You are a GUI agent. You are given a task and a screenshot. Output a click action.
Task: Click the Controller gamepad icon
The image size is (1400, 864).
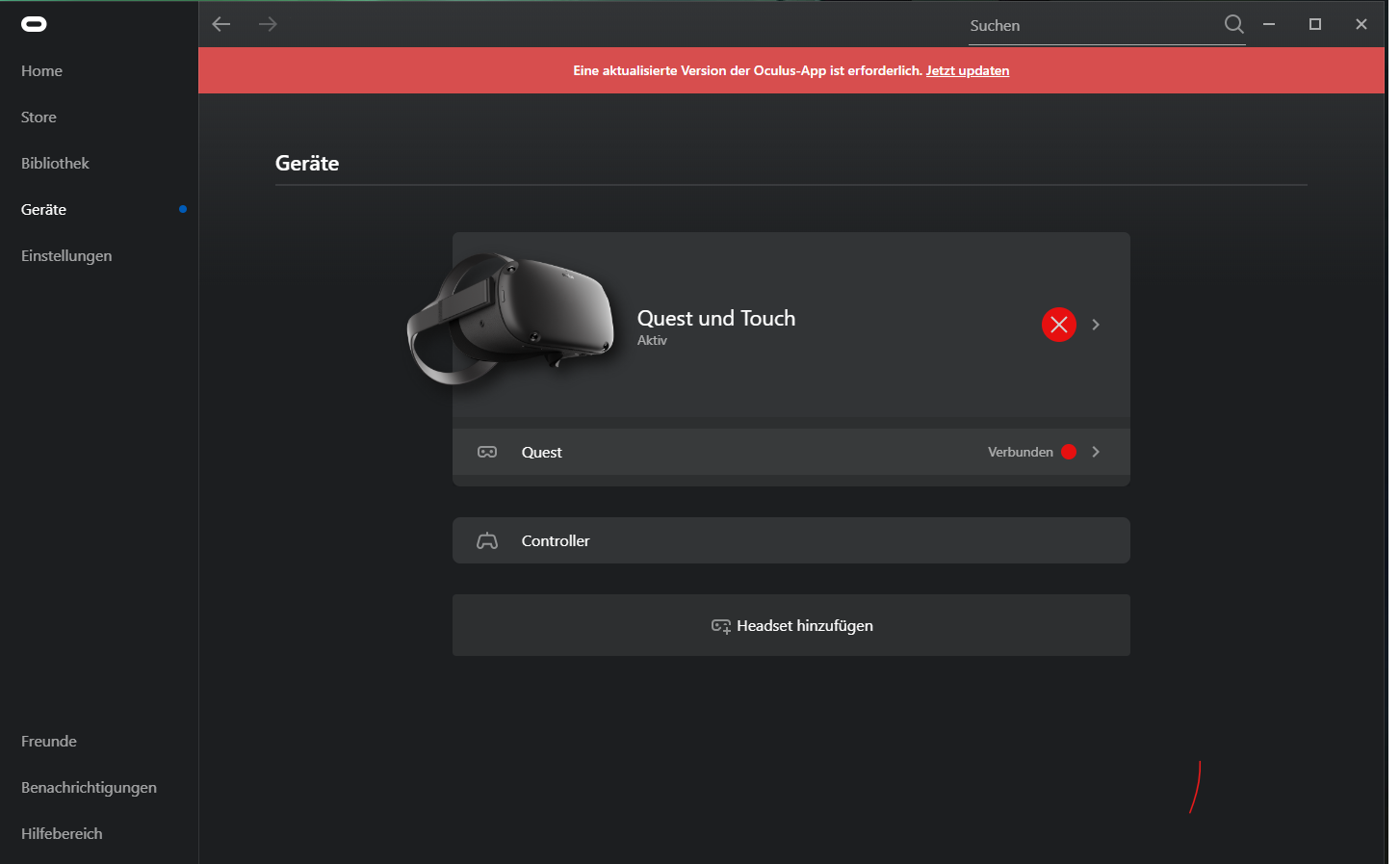pos(487,540)
